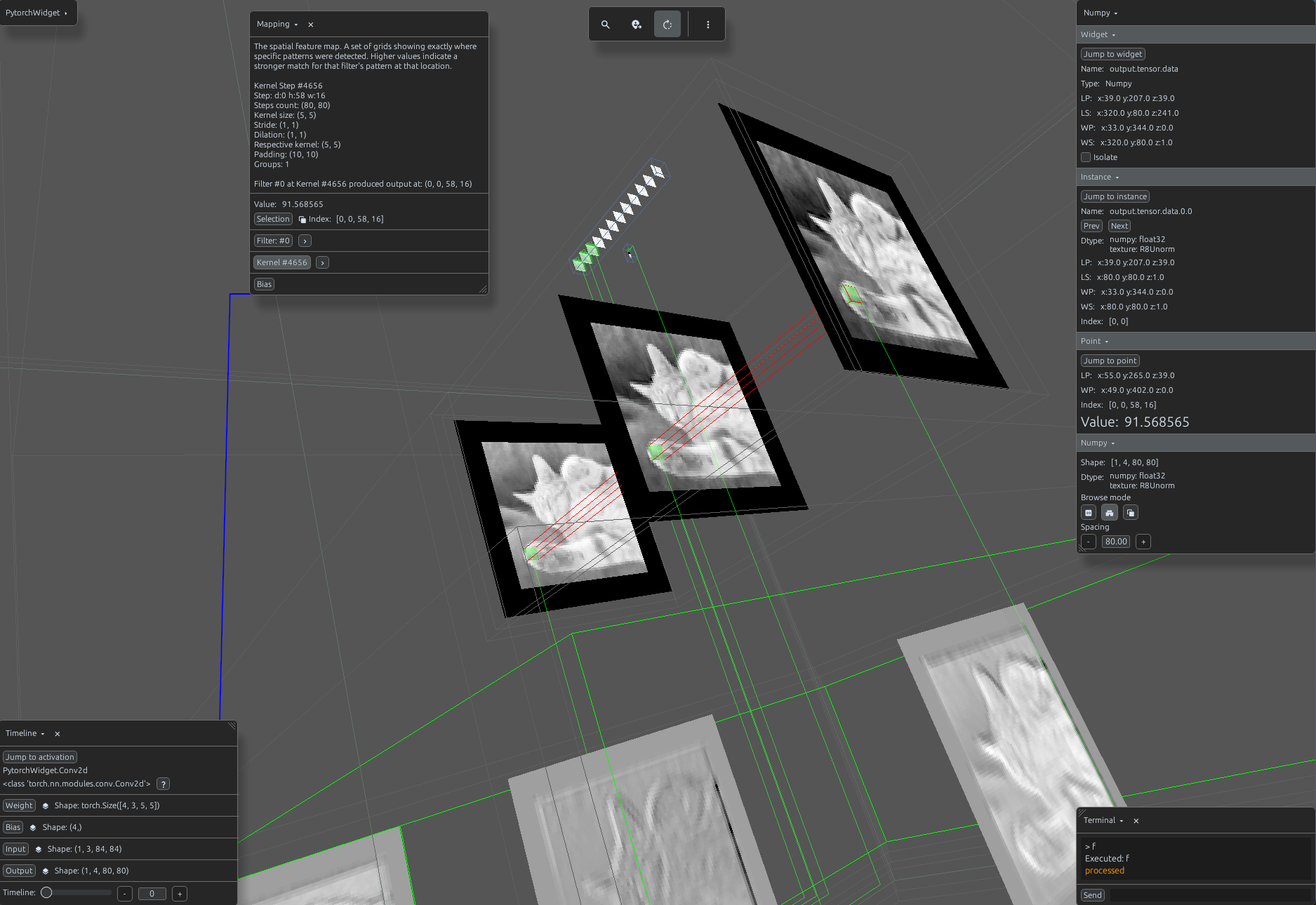This screenshot has height=905, width=1316.
Task: Click the search magnifier in top toolbar
Action: tap(605, 25)
